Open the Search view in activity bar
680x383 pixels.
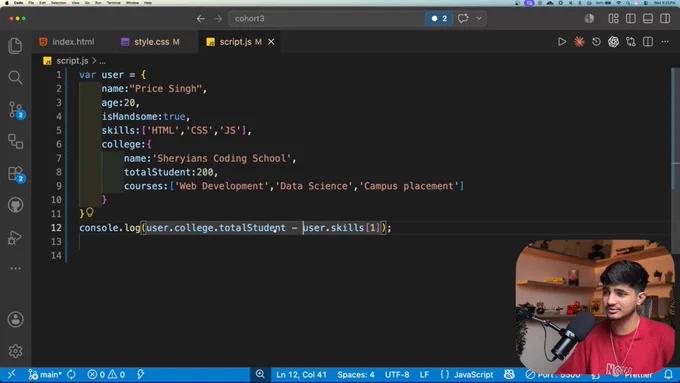(15, 78)
